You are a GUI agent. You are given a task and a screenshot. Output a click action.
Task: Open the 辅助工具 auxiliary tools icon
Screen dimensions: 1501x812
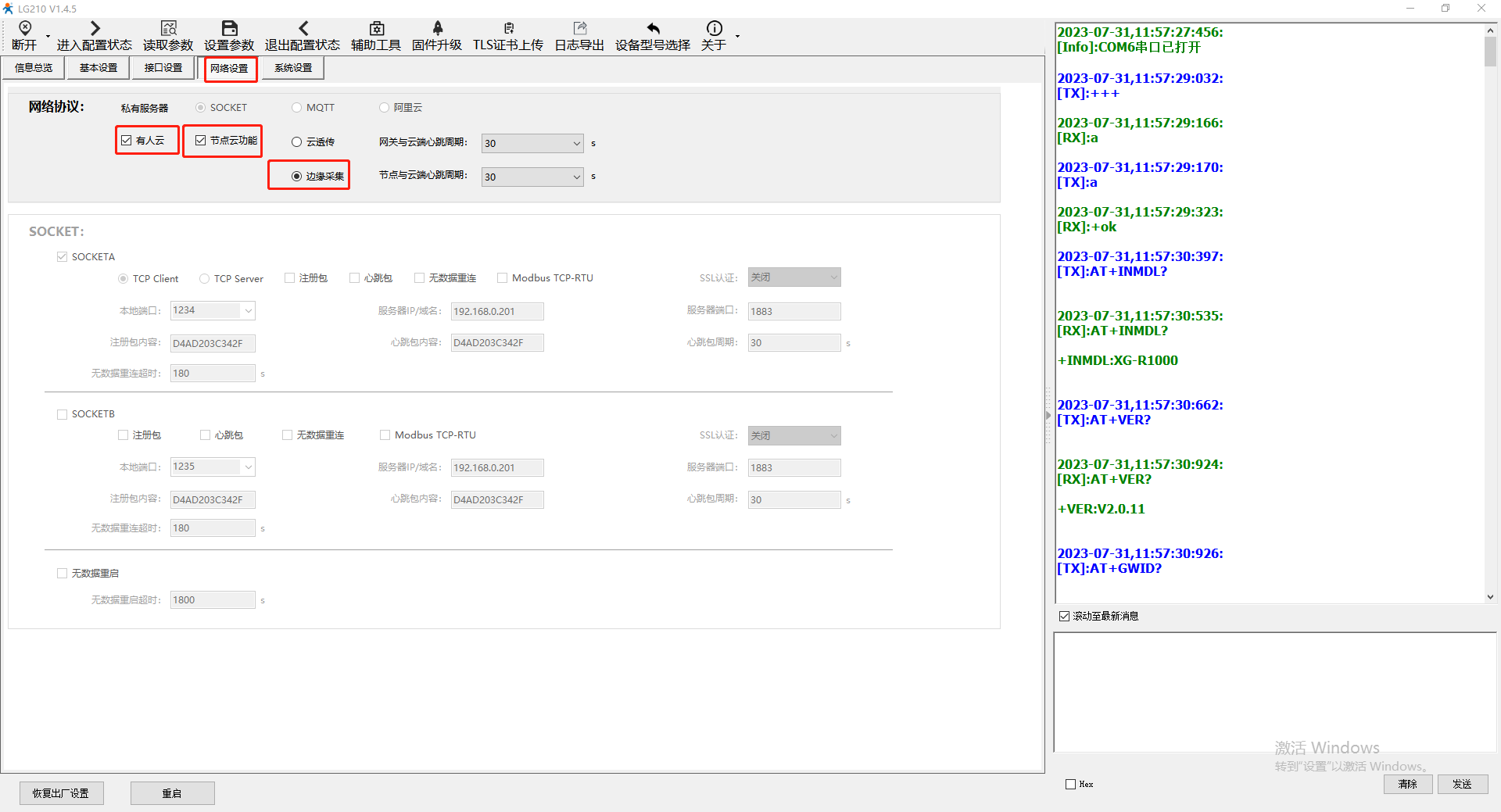376,29
